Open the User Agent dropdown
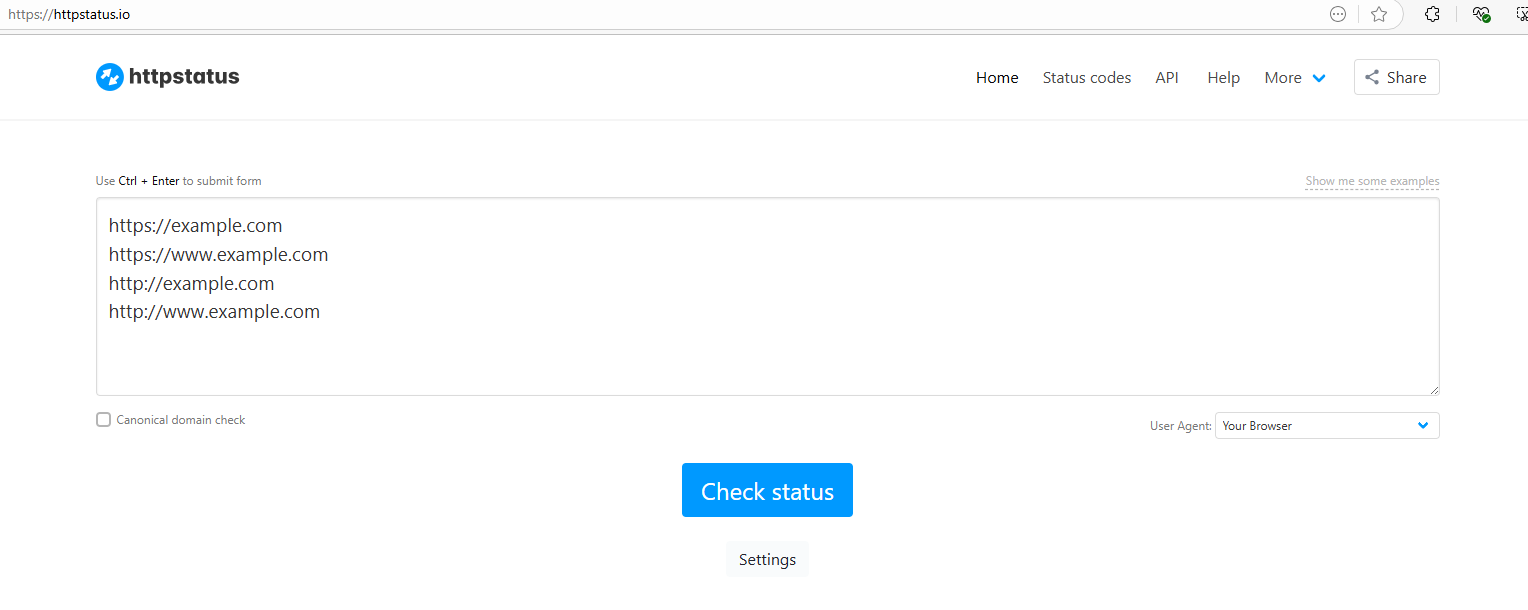Image resolution: width=1528 pixels, height=610 pixels. click(x=1326, y=426)
